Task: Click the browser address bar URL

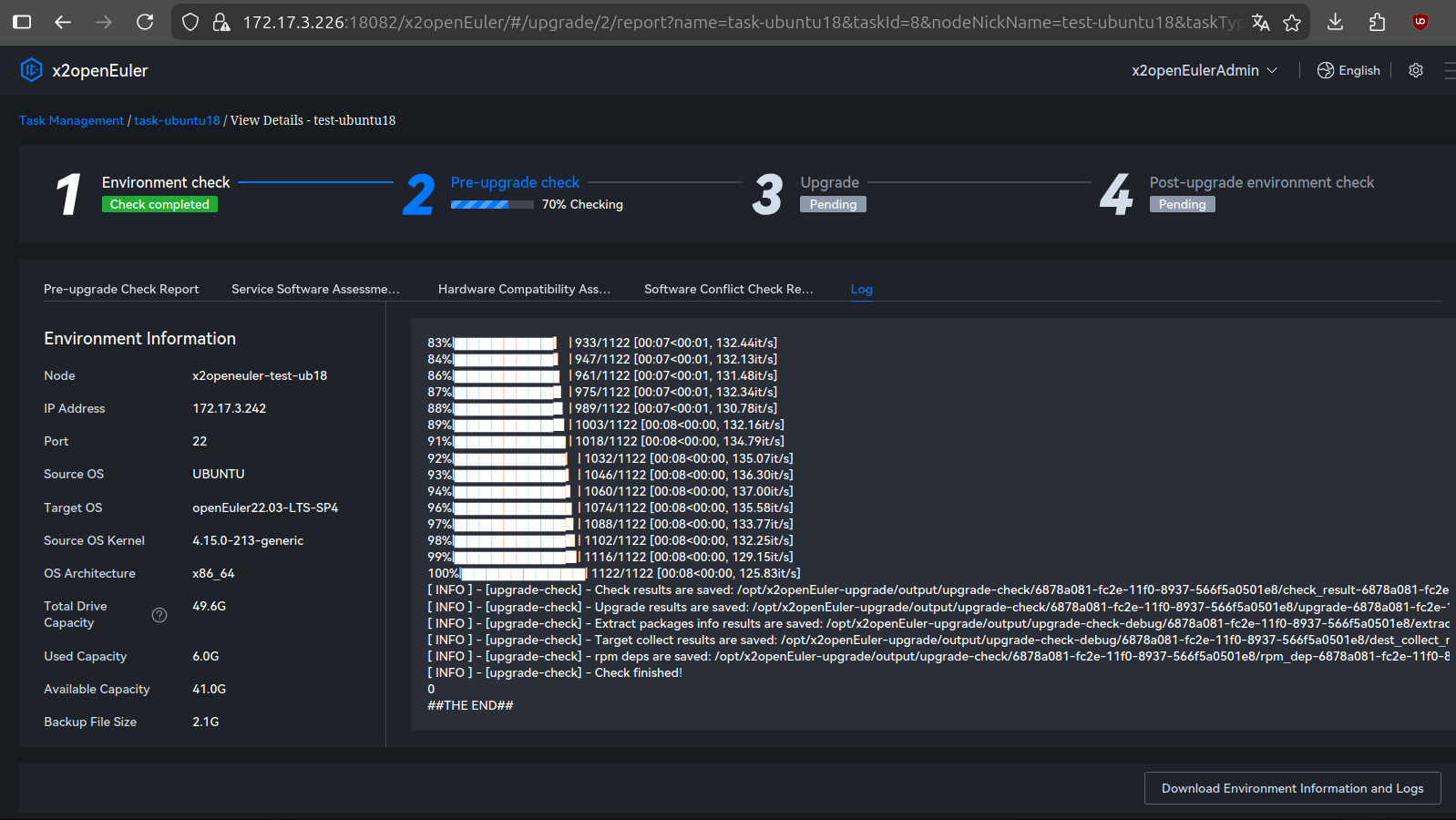Action: 729,22
